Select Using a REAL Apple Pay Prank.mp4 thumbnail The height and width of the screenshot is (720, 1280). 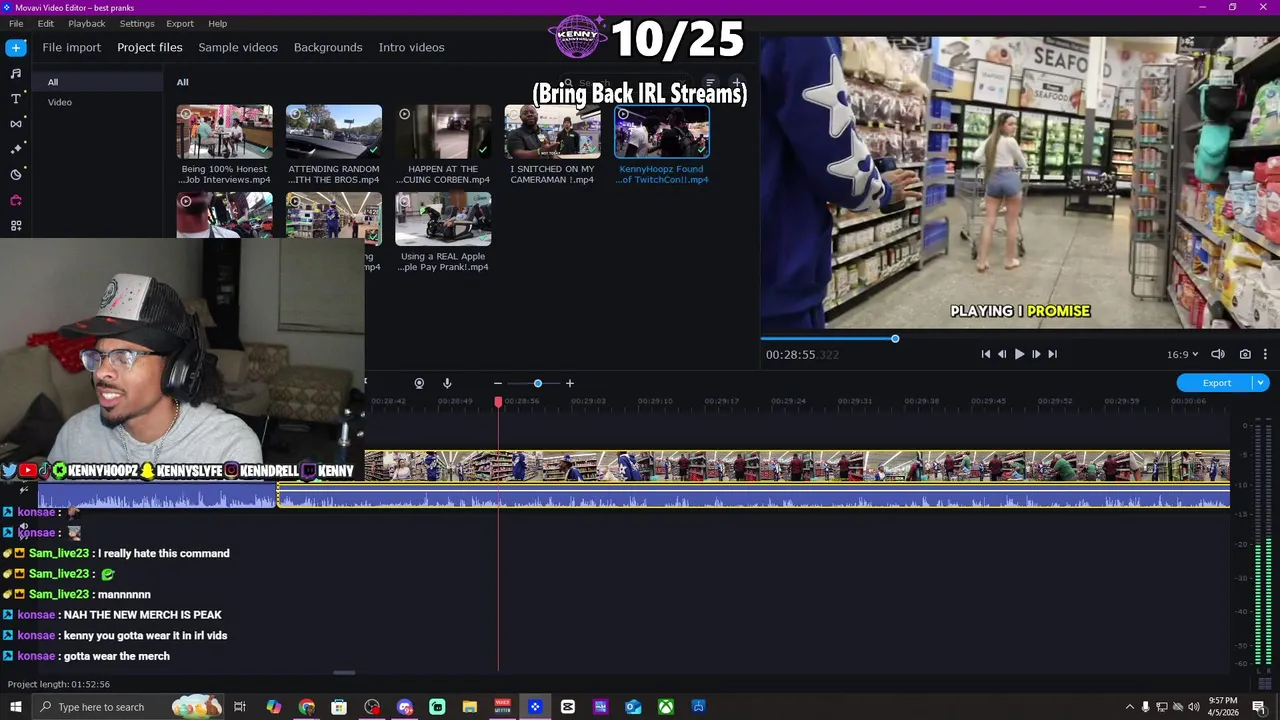point(443,219)
